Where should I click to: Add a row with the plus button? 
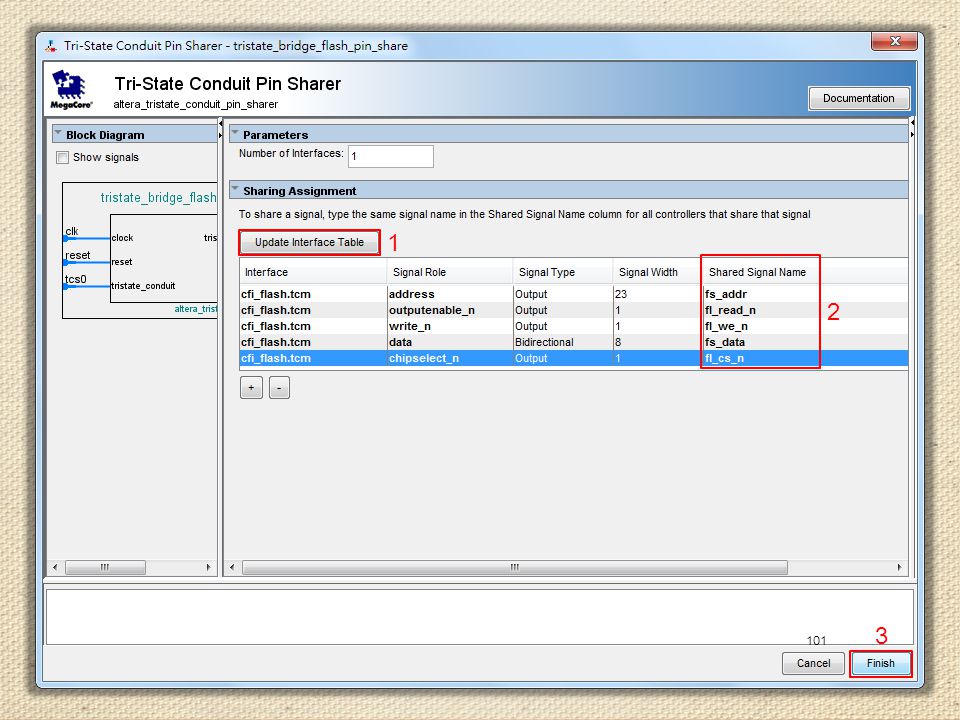pyautogui.click(x=251, y=388)
